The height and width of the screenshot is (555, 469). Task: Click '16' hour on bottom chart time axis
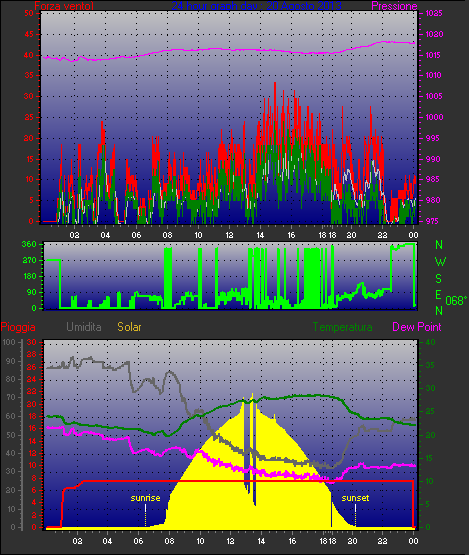point(292,541)
